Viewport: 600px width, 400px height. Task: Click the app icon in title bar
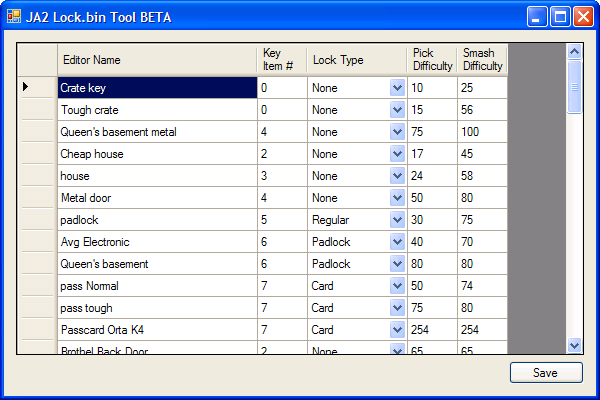click(x=14, y=15)
